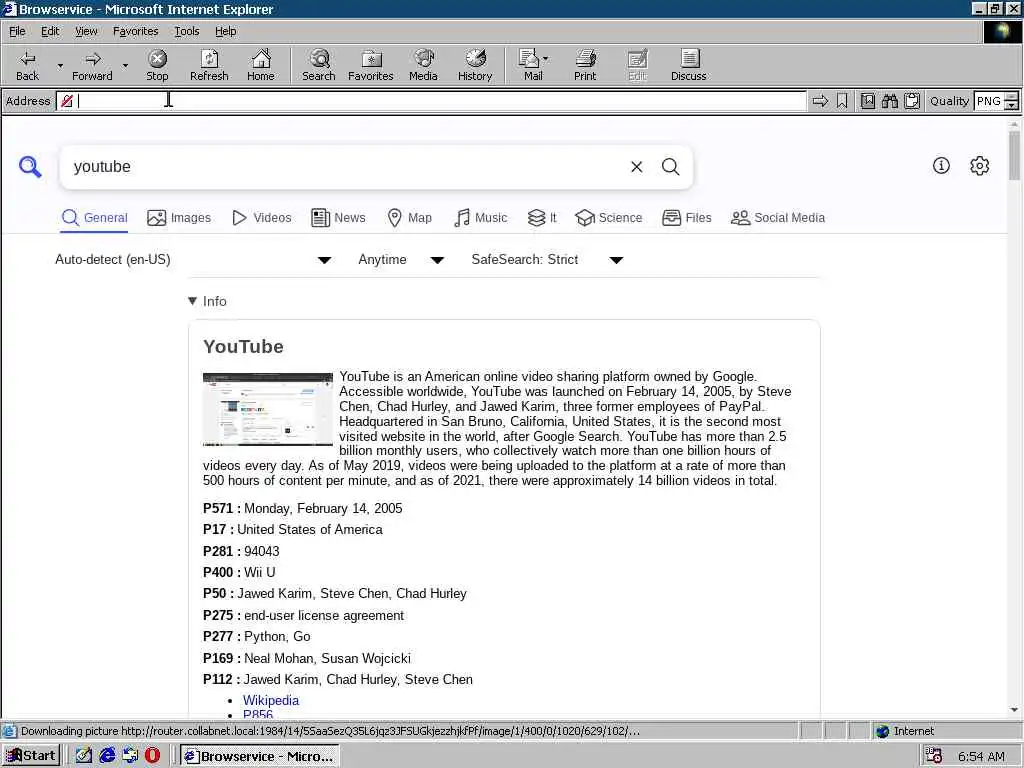Click the bookmarks book icon in Browservice bar

click(867, 101)
